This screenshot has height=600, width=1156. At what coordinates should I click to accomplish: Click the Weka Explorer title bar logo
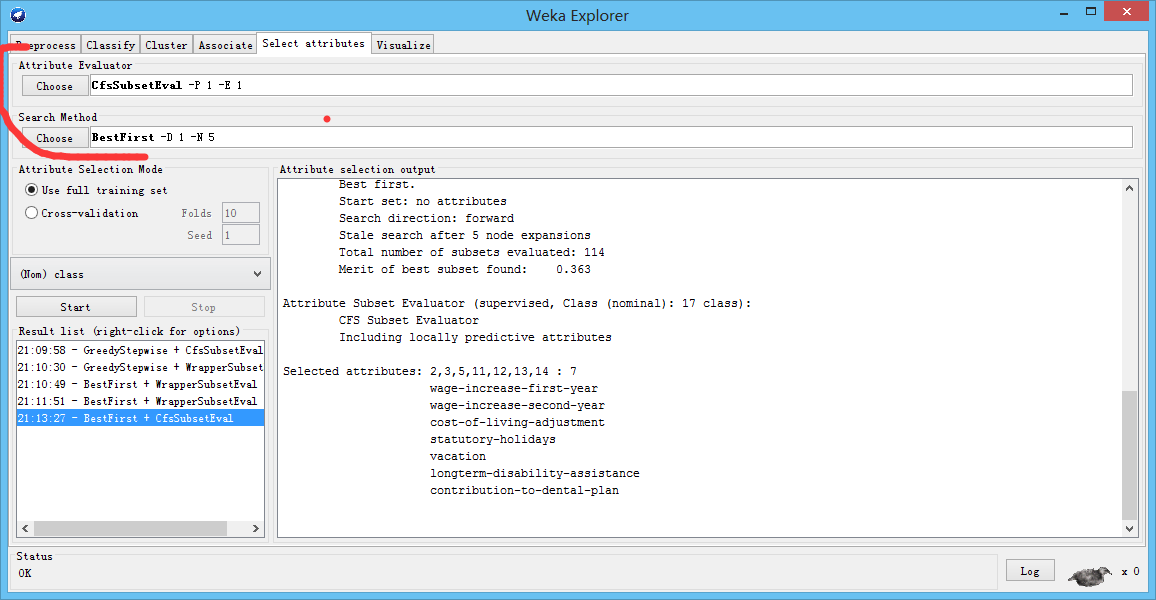click(x=18, y=15)
